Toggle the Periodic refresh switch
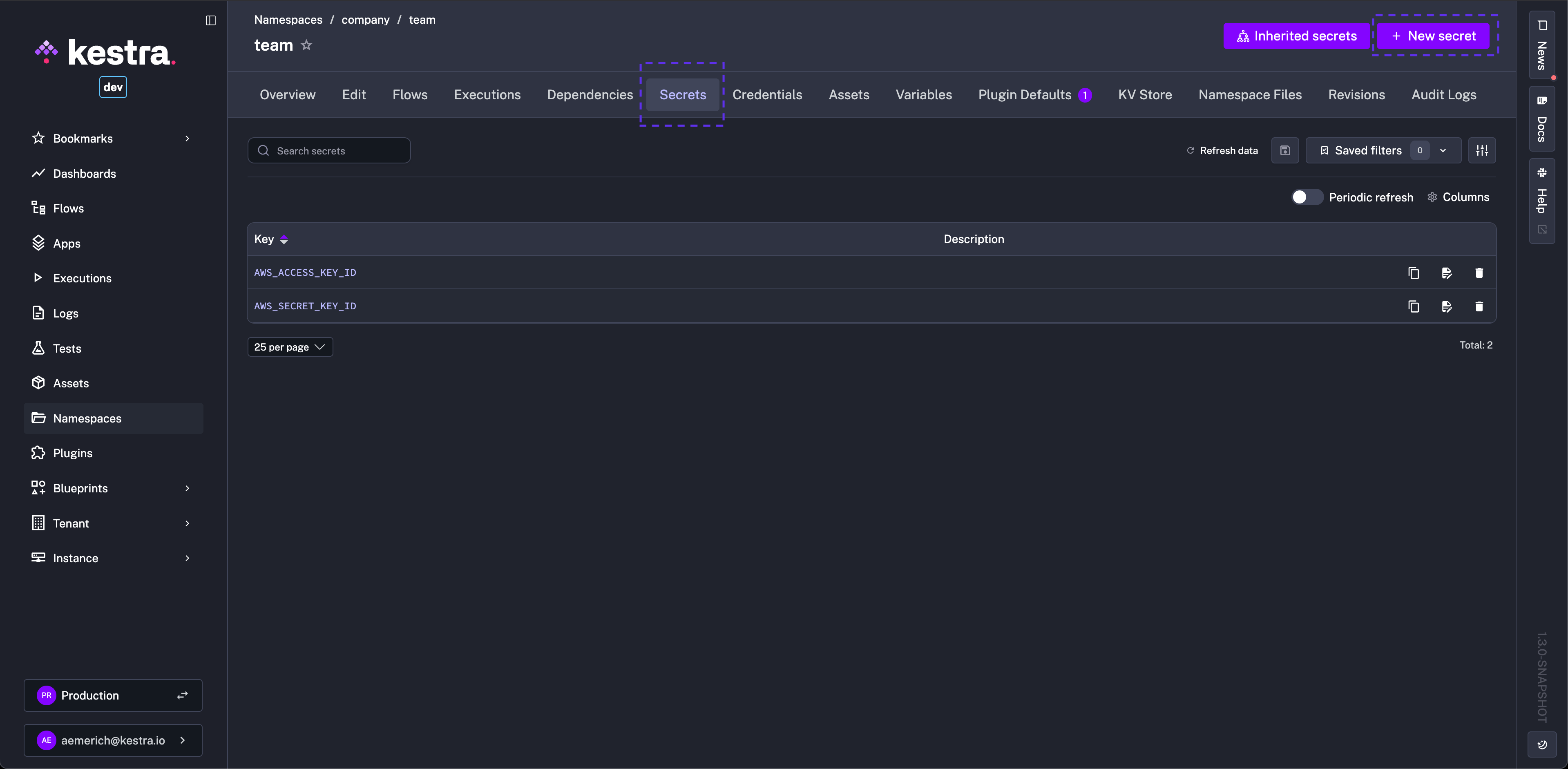1568x769 pixels. point(1306,197)
